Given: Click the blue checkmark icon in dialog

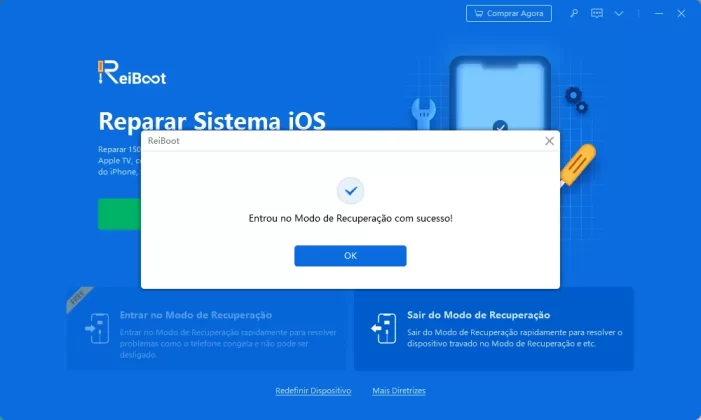Looking at the screenshot, I should click(350, 191).
